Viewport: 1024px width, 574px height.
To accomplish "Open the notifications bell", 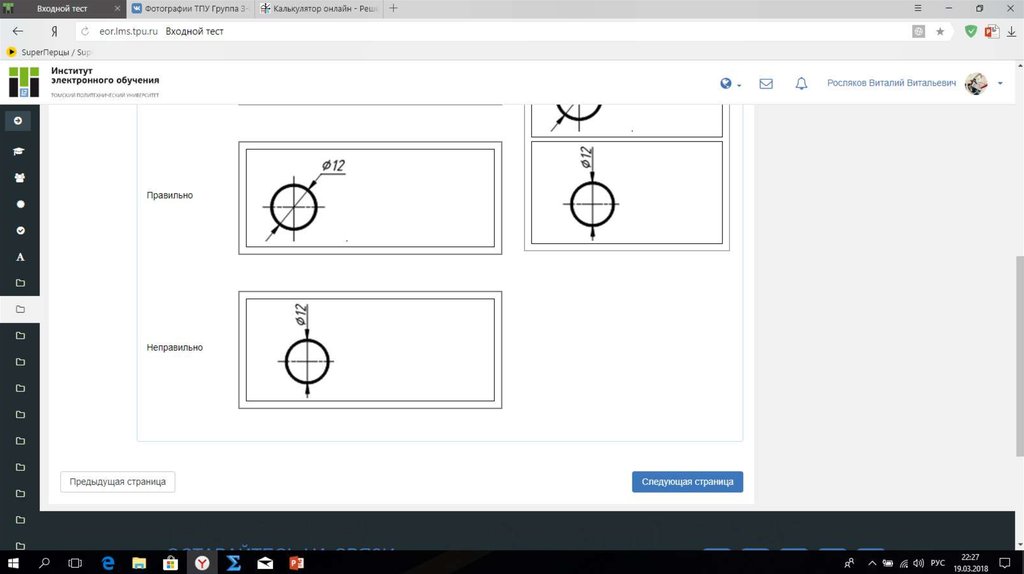I will [x=801, y=84].
